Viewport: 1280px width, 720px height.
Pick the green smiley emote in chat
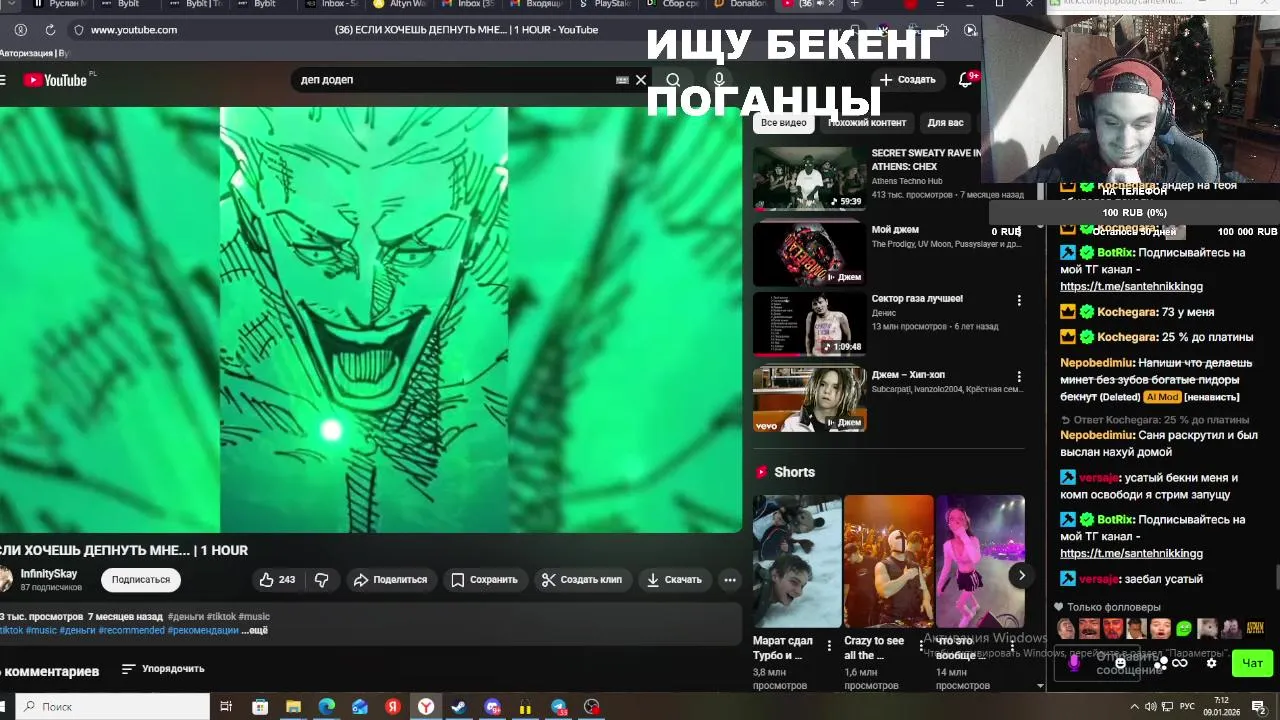coord(1184,628)
